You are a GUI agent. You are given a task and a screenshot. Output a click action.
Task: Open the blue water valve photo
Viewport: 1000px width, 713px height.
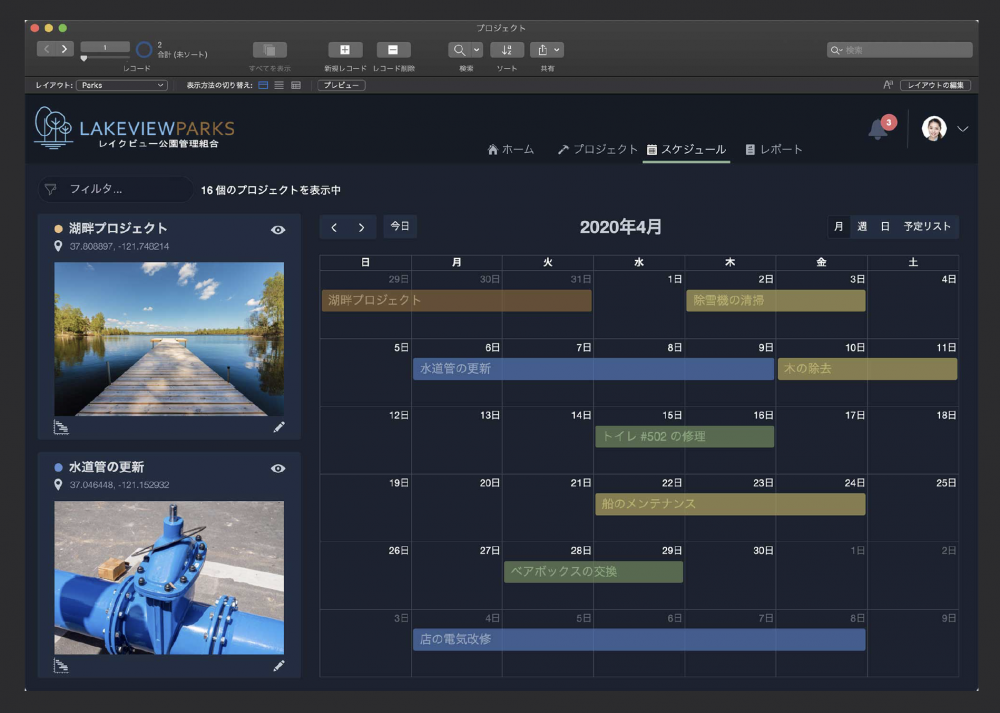pos(169,577)
